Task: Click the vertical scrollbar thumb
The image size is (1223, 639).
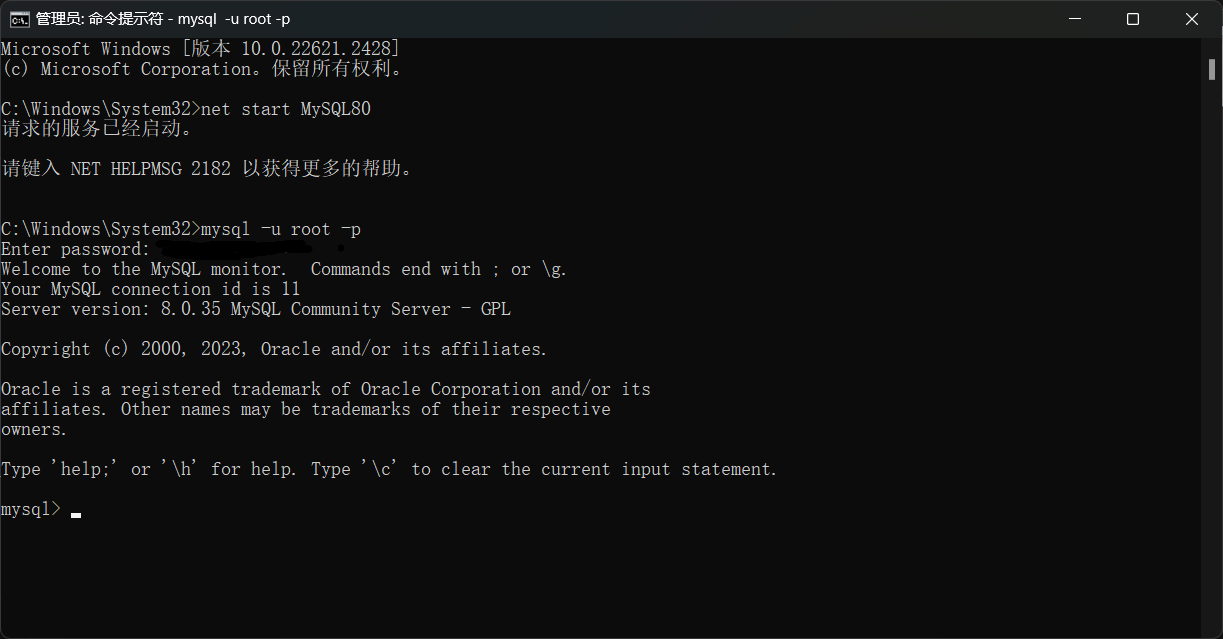Action: coord(1211,70)
